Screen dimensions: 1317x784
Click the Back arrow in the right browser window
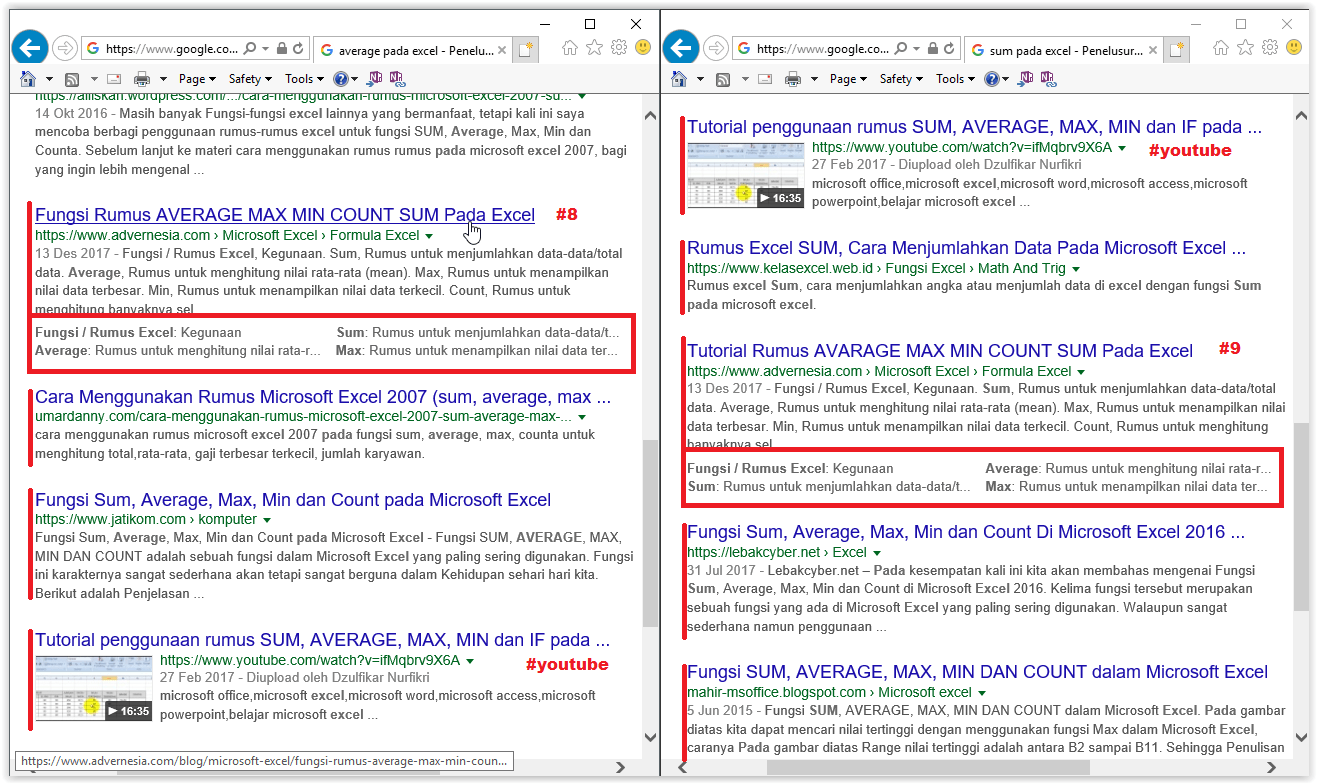tap(681, 47)
